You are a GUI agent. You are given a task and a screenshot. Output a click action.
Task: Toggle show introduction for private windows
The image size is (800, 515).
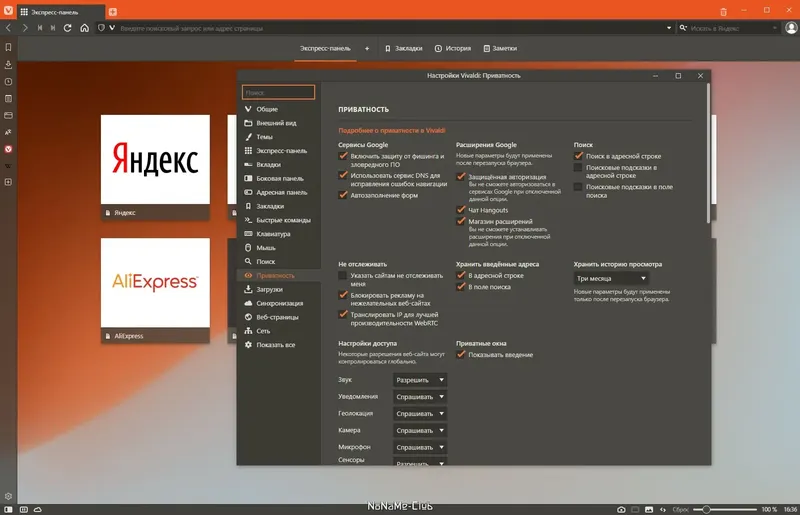pos(461,355)
